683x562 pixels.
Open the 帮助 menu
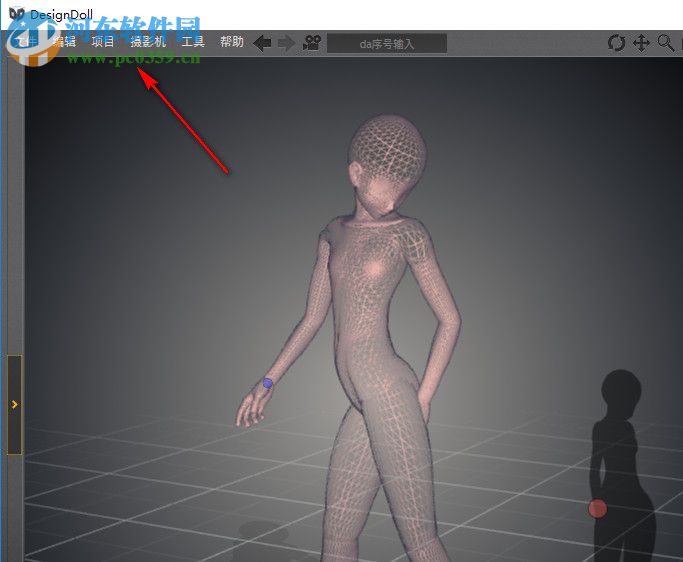[x=232, y=42]
